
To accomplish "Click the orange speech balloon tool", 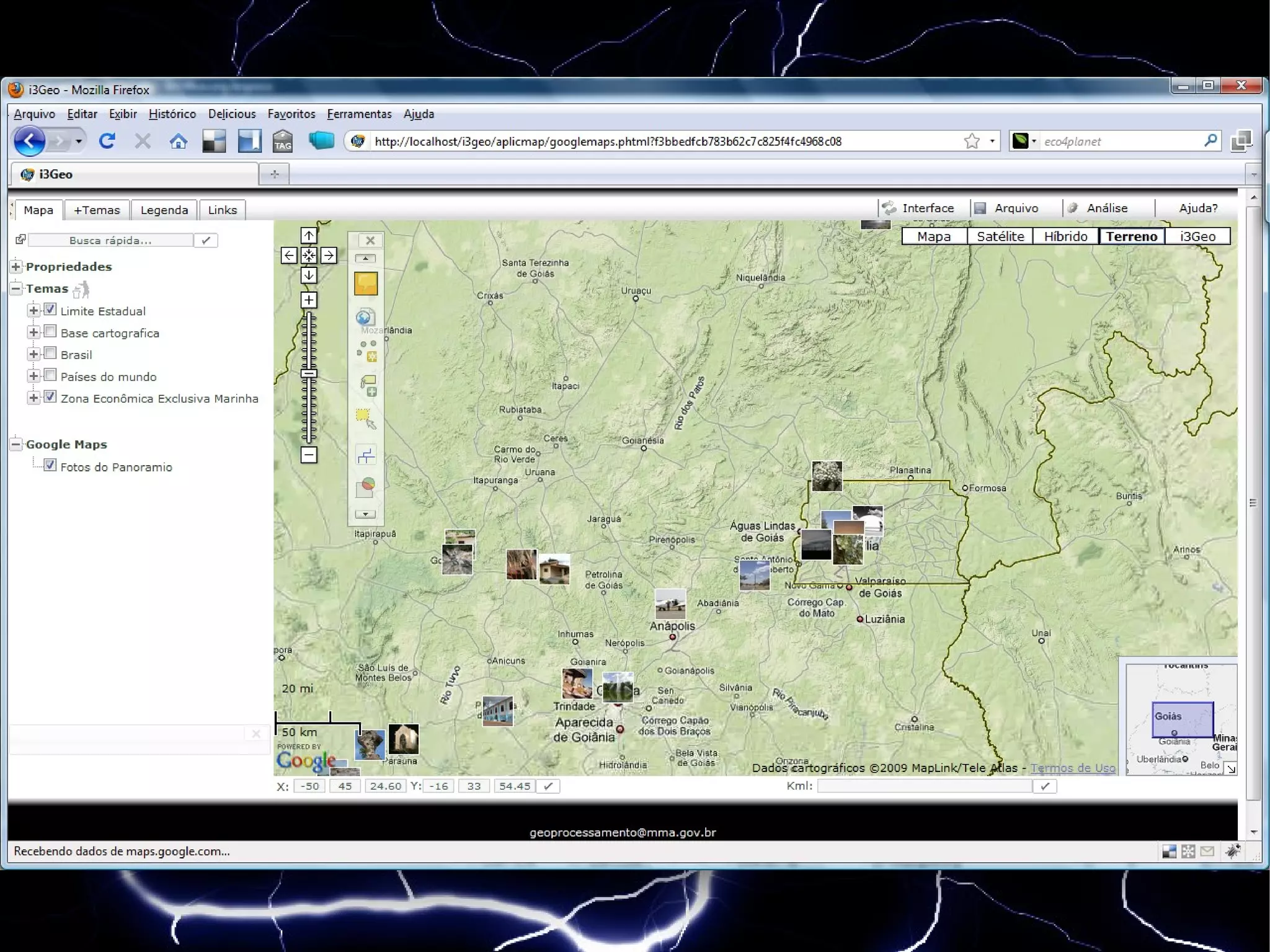I will pyautogui.click(x=366, y=284).
